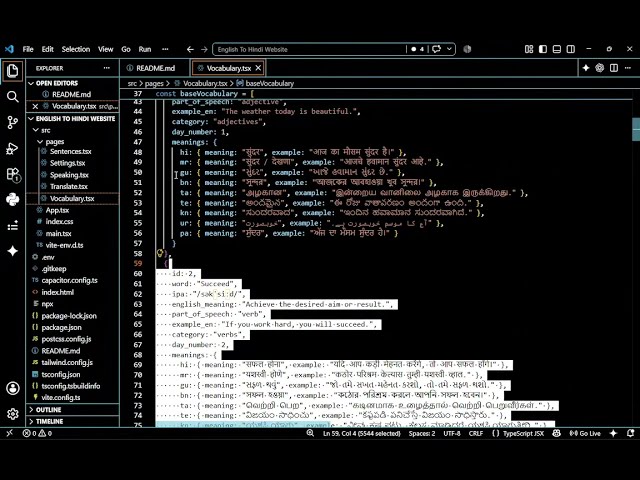Click the editor vertical scrollbar thumb
The width and height of the screenshot is (640, 480).
click(x=636, y=129)
